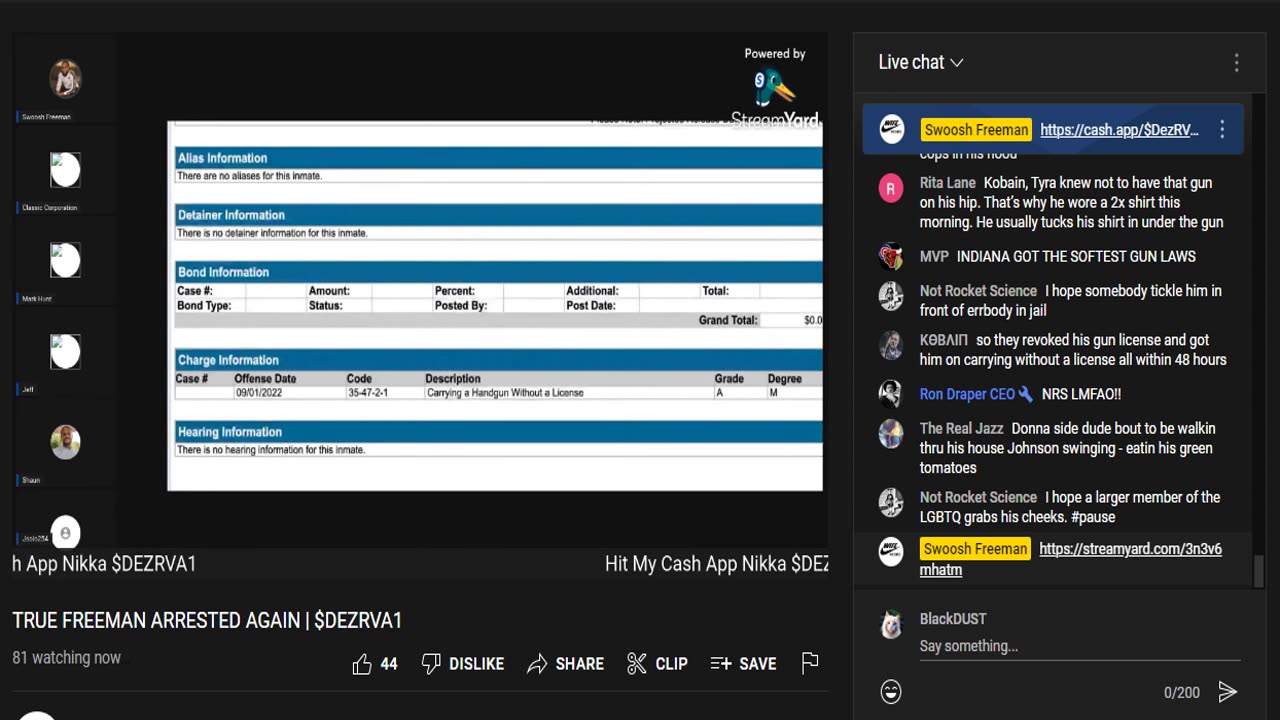
Task: Click Swoosh Freeman avatar in pinned message
Action: click(x=891, y=130)
